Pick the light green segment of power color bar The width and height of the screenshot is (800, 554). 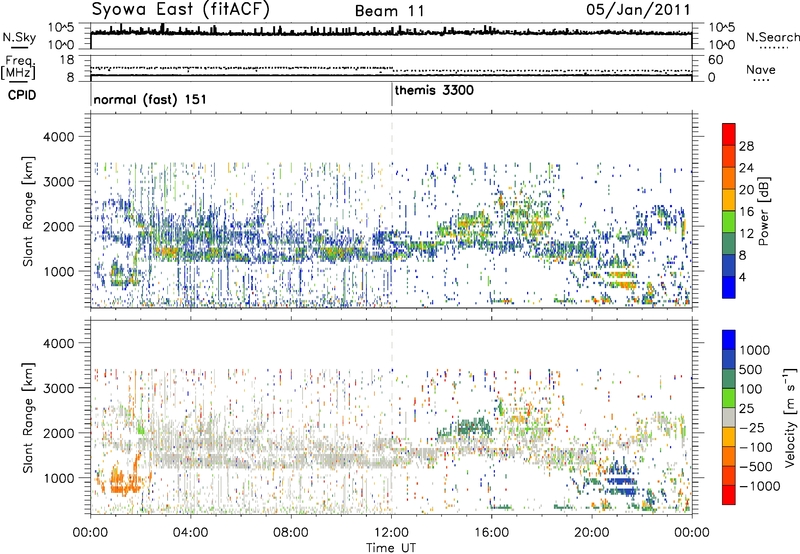729,221
